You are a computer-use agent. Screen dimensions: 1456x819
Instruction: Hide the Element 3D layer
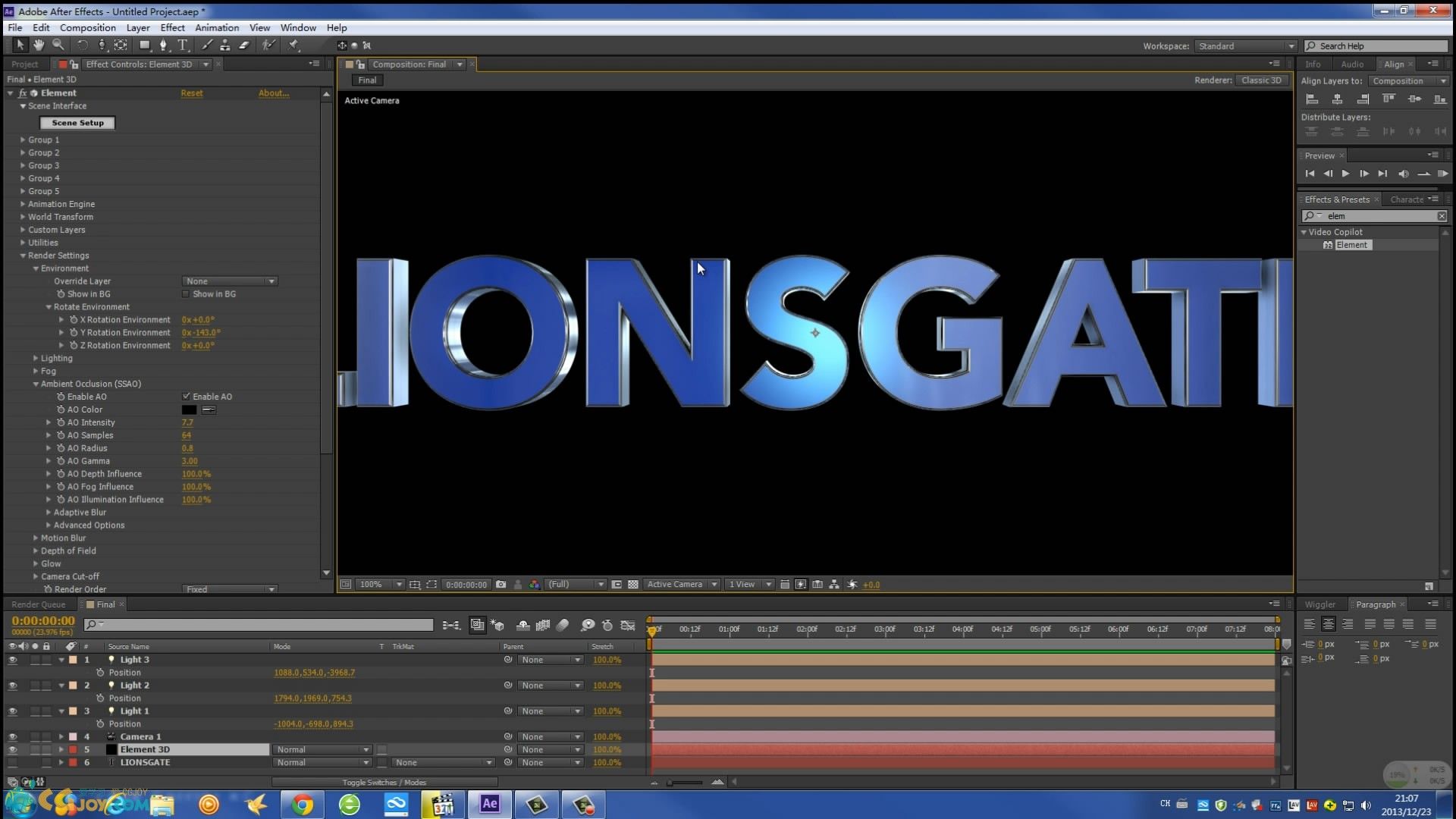(x=12, y=750)
